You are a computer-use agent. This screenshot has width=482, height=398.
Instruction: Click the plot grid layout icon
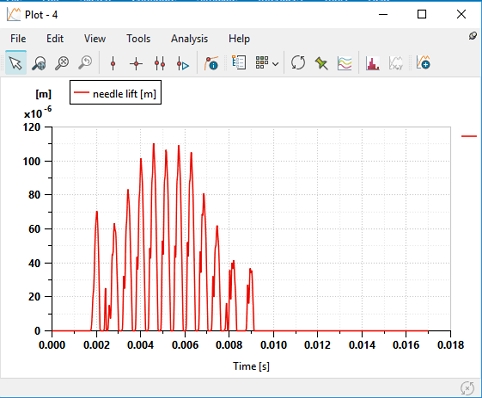[262, 62]
